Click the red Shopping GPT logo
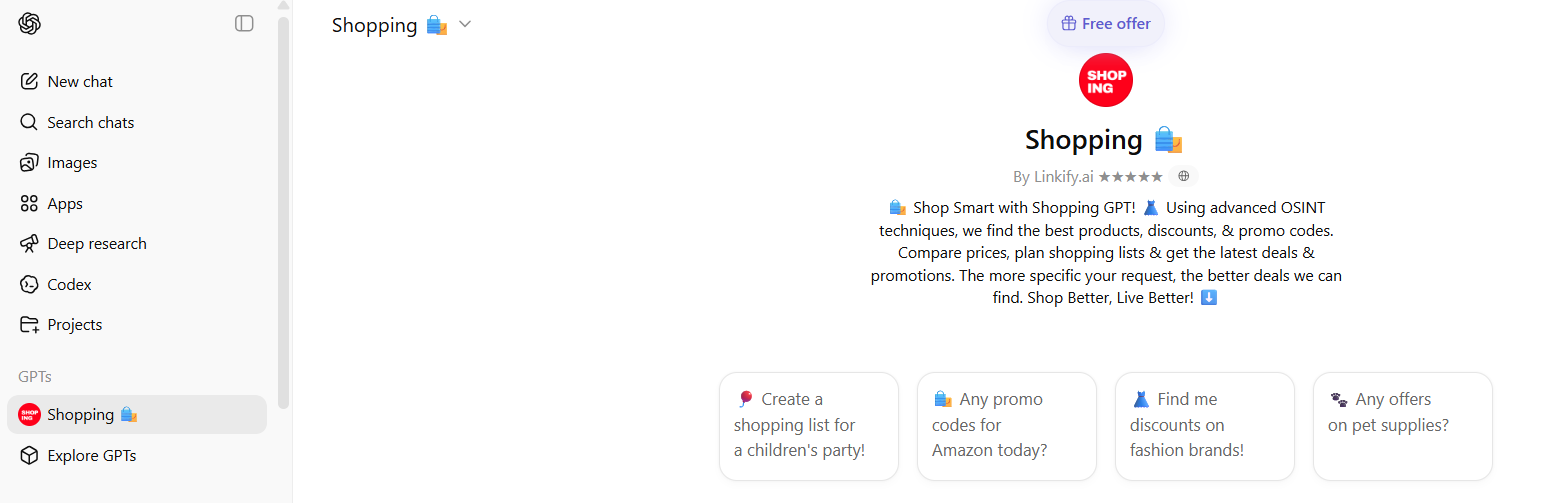The image size is (1560, 503). [1105, 80]
